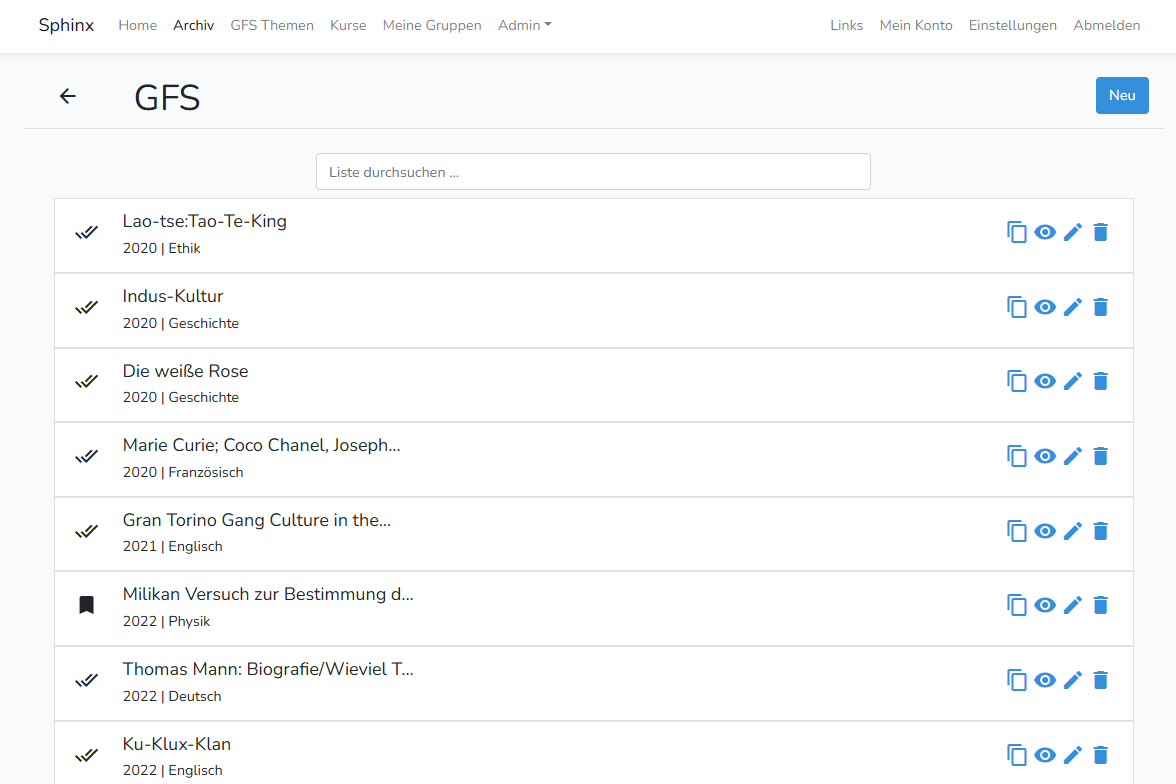Click the bookmark icon on Milikan Versuch

click(87, 605)
